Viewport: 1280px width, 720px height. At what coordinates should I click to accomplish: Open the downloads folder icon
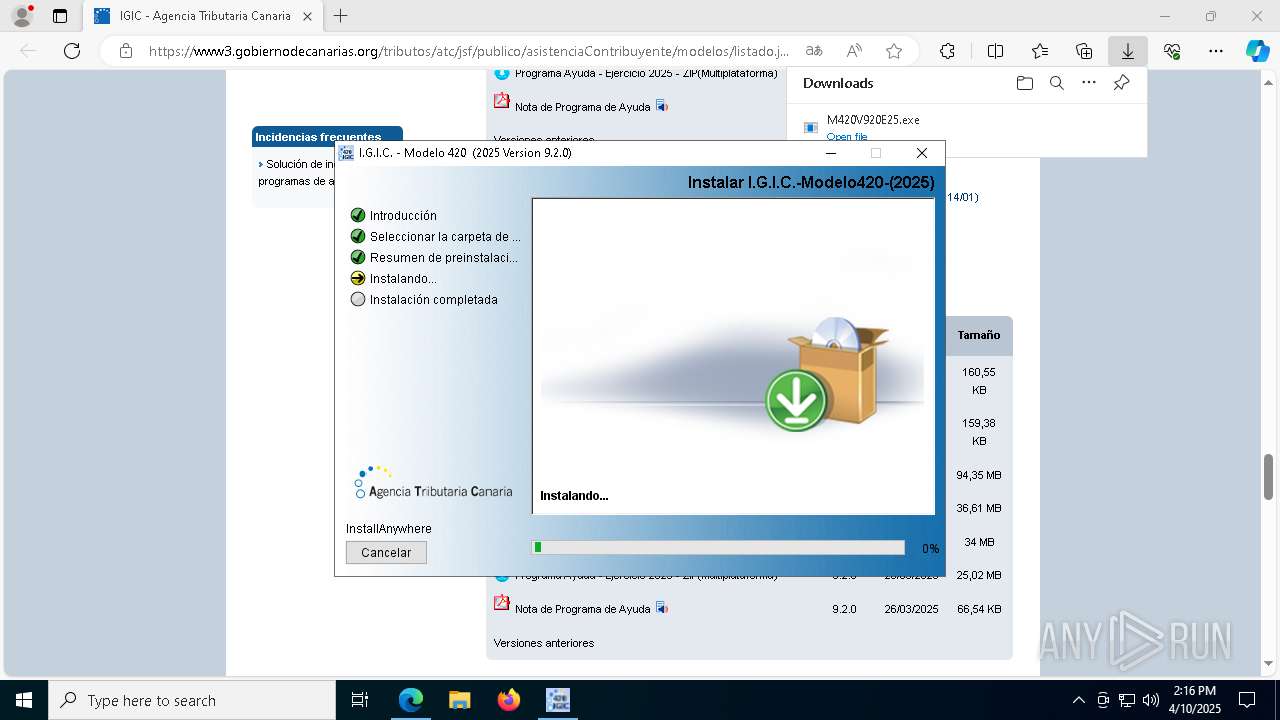(1024, 83)
